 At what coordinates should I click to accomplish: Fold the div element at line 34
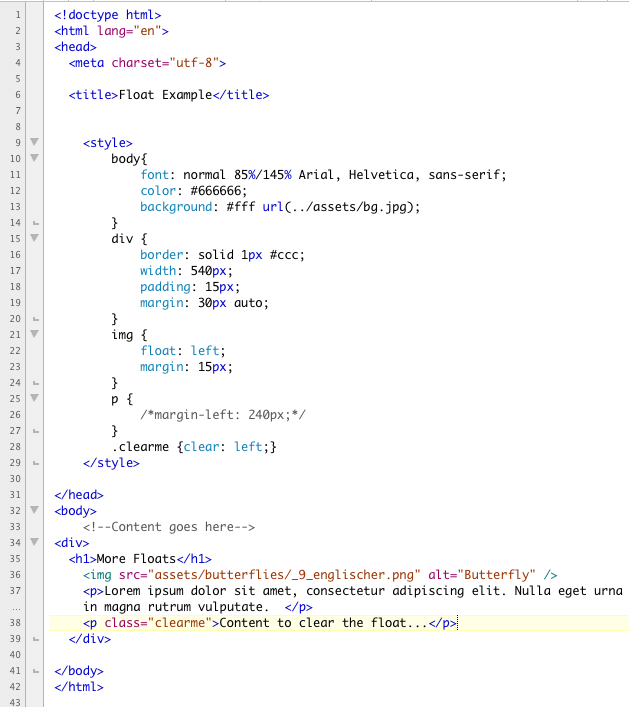35,543
